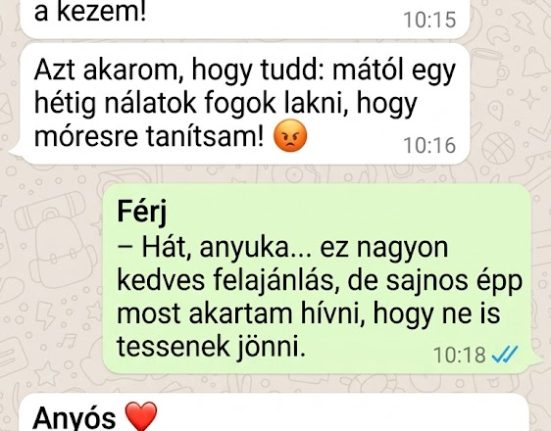The height and width of the screenshot is (431, 551).
Task: Select the 10:16 message timestamp
Action: point(429,145)
